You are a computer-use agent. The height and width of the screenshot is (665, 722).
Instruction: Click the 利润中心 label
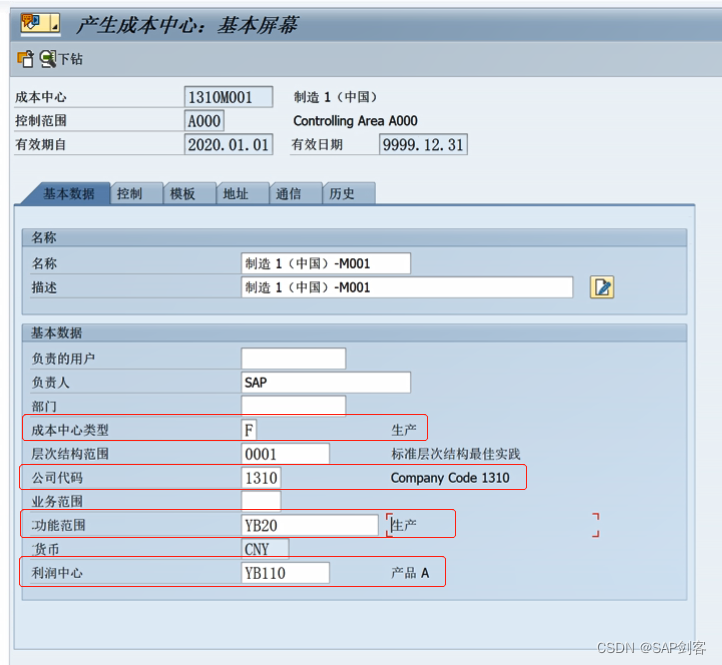click(x=57, y=573)
